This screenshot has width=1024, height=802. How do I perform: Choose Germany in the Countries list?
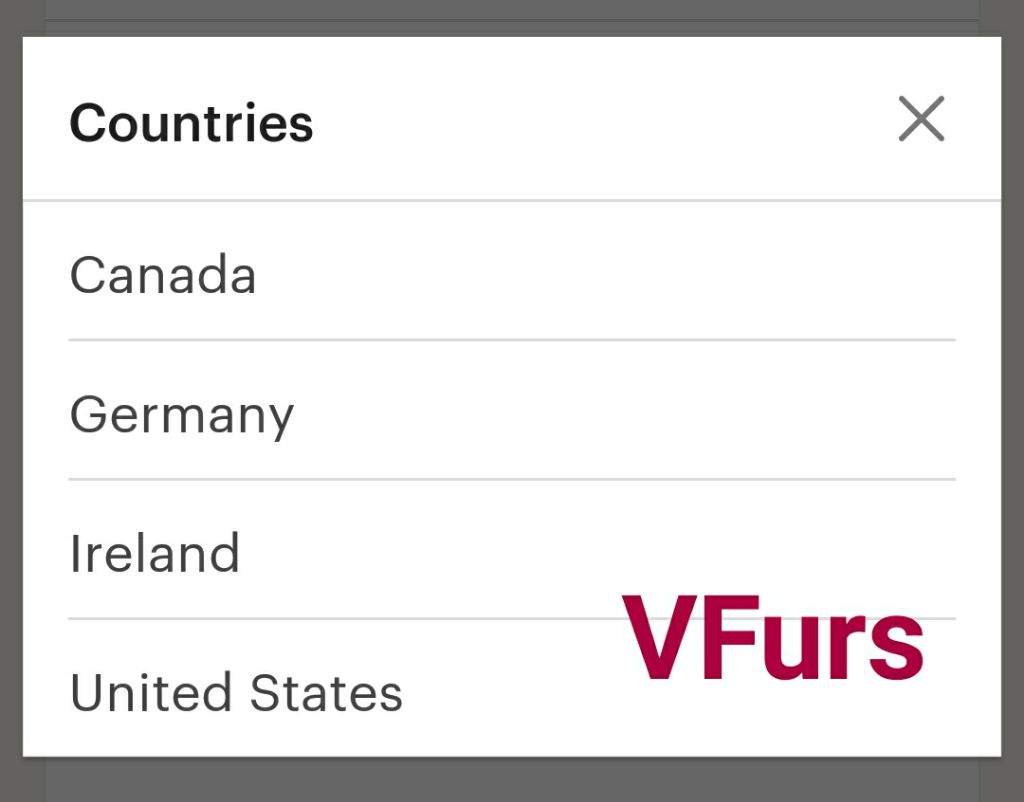182,414
